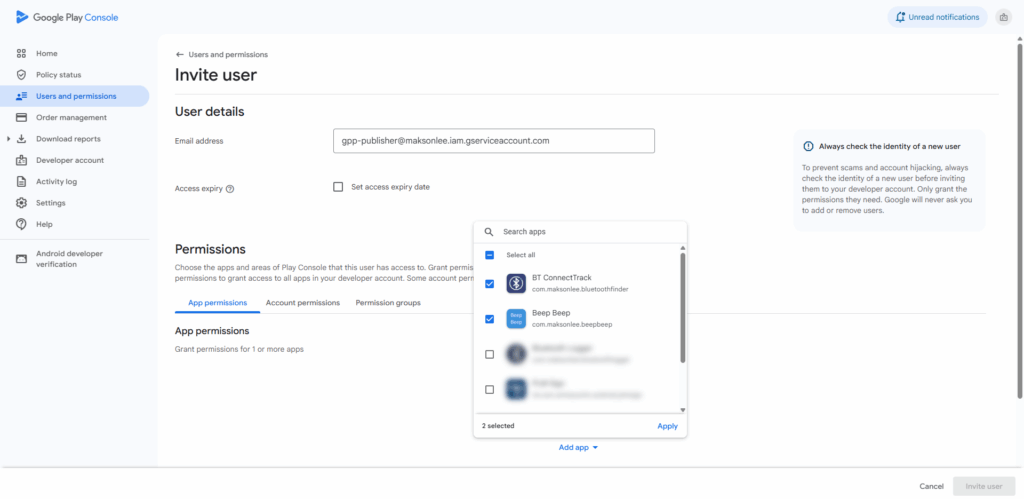The width and height of the screenshot is (1024, 499).
Task: Click the Activity log document icon
Action: 21,182
